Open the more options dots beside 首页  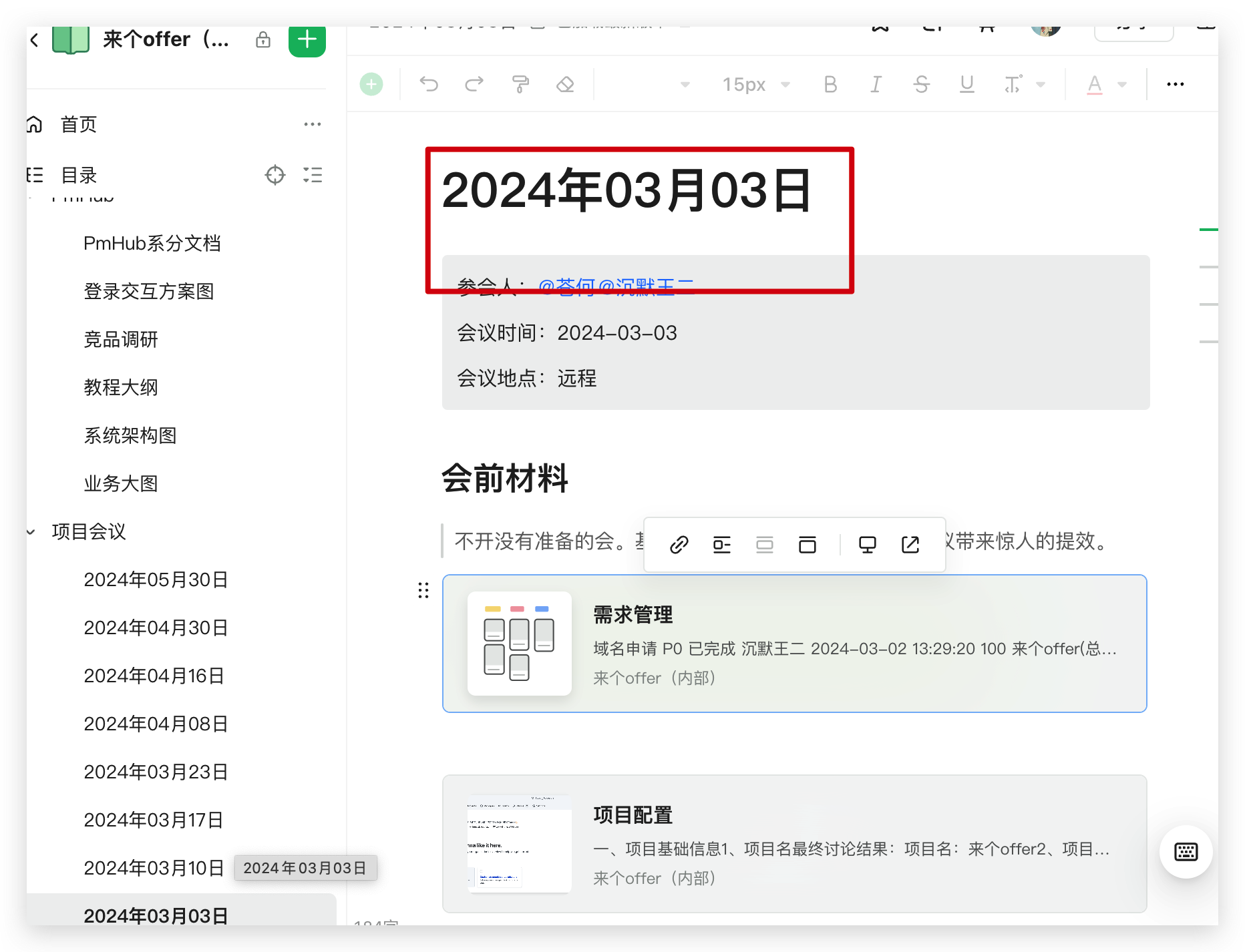click(x=313, y=124)
